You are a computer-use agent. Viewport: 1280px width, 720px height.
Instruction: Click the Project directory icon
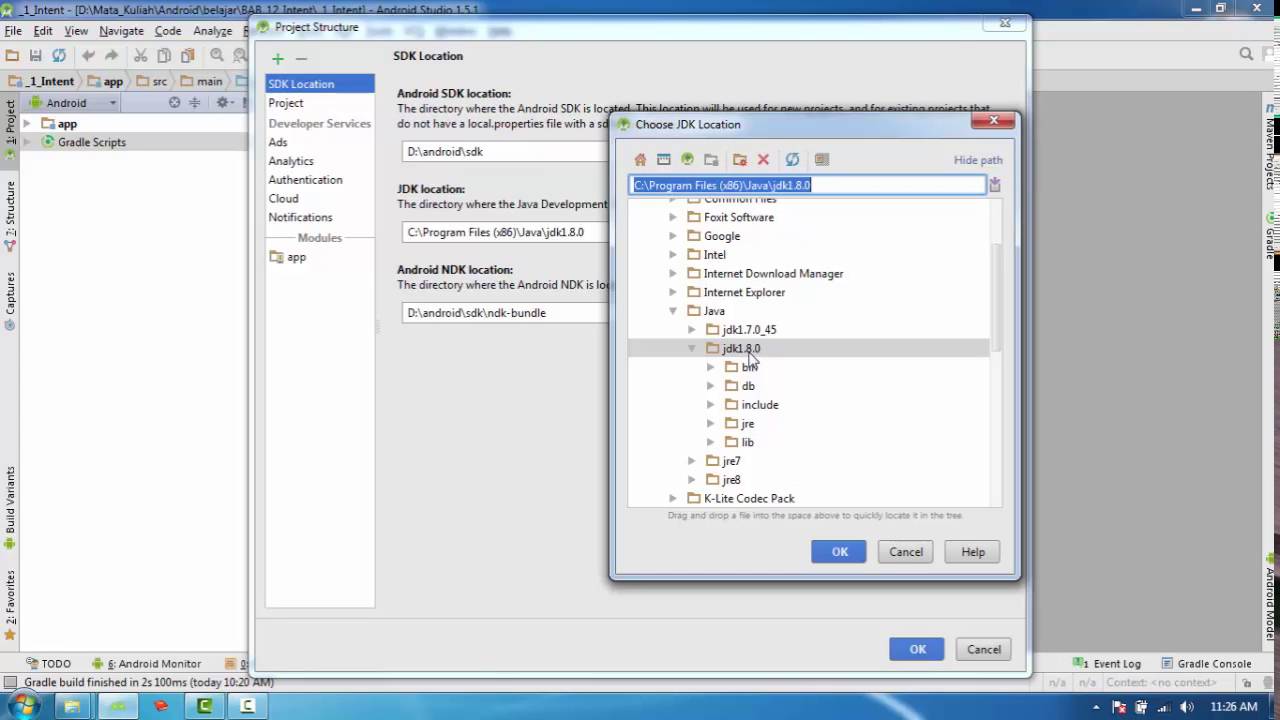[687, 160]
